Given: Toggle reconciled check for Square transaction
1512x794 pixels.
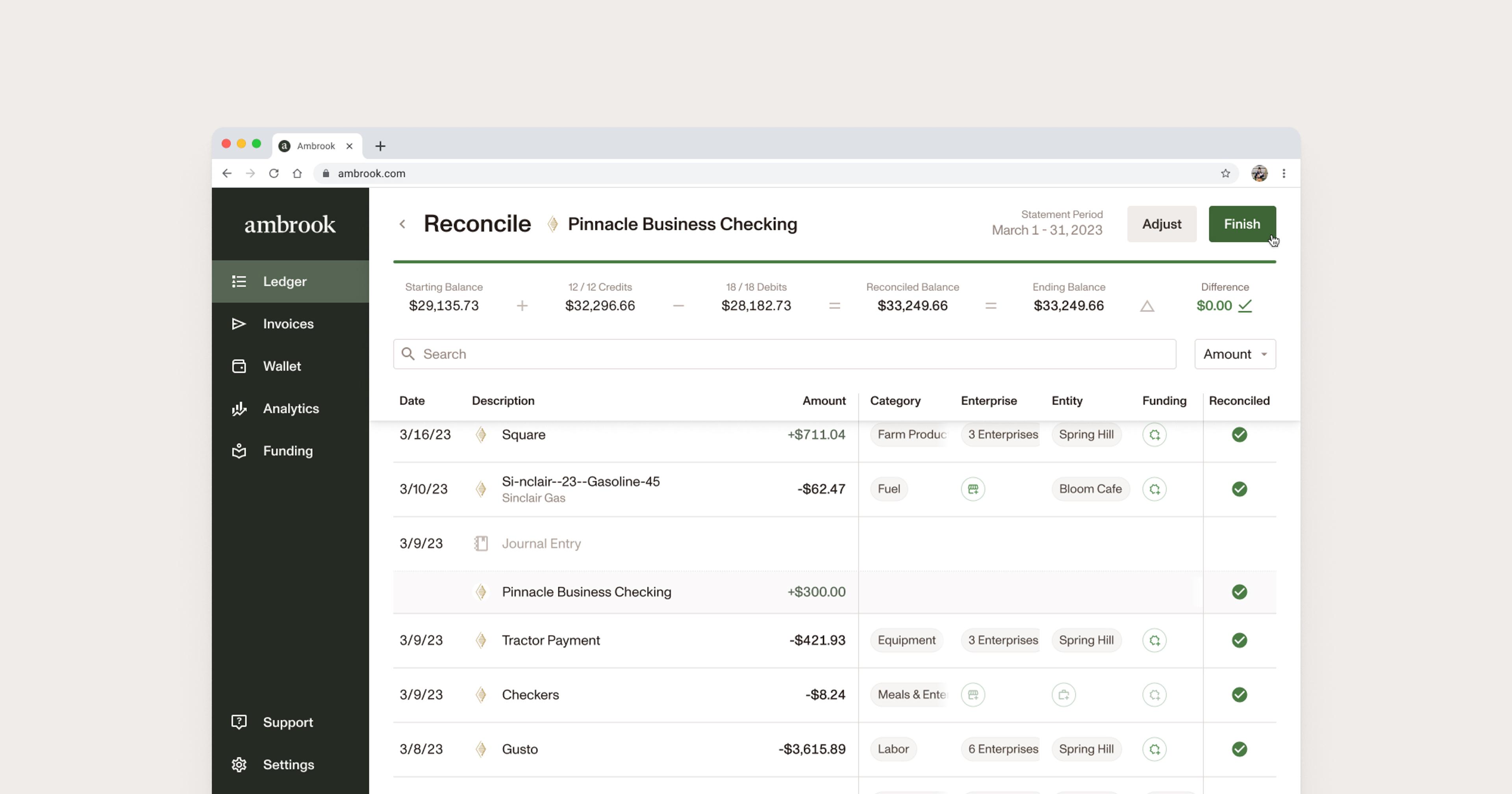Looking at the screenshot, I should point(1239,434).
